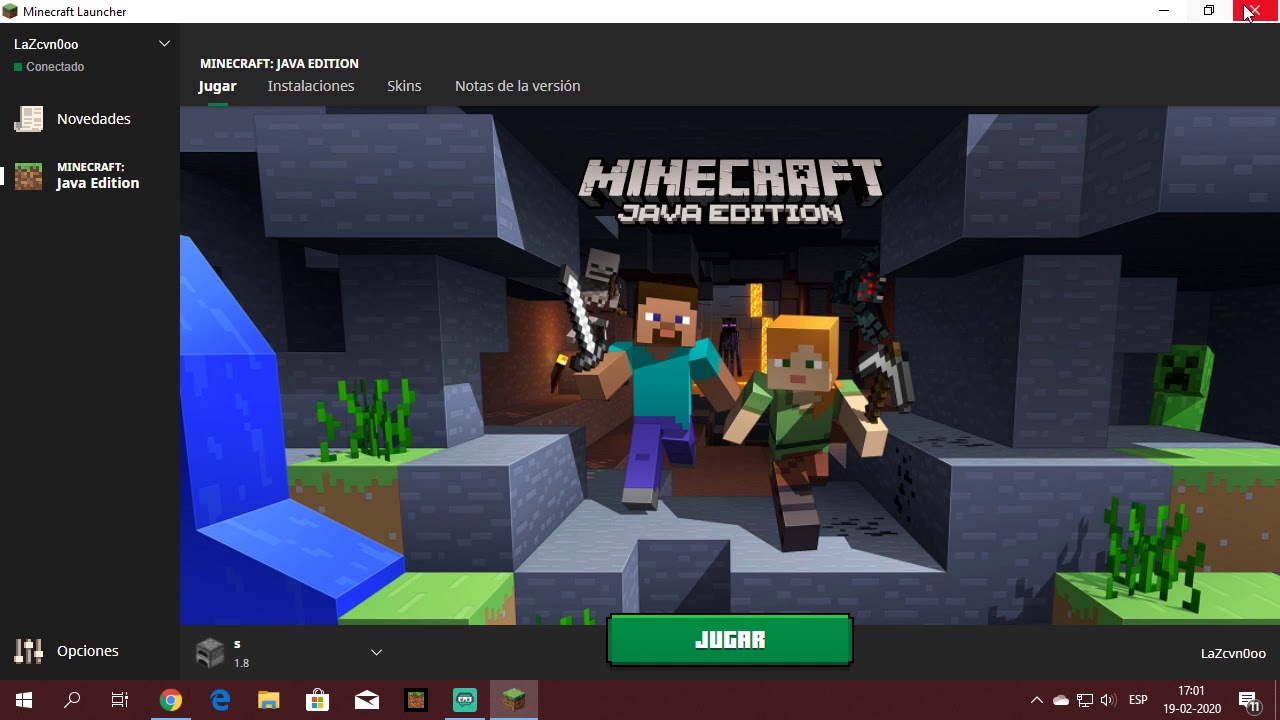This screenshot has width=1280, height=720.
Task: Expand the installation version selector chevron
Action: (376, 652)
